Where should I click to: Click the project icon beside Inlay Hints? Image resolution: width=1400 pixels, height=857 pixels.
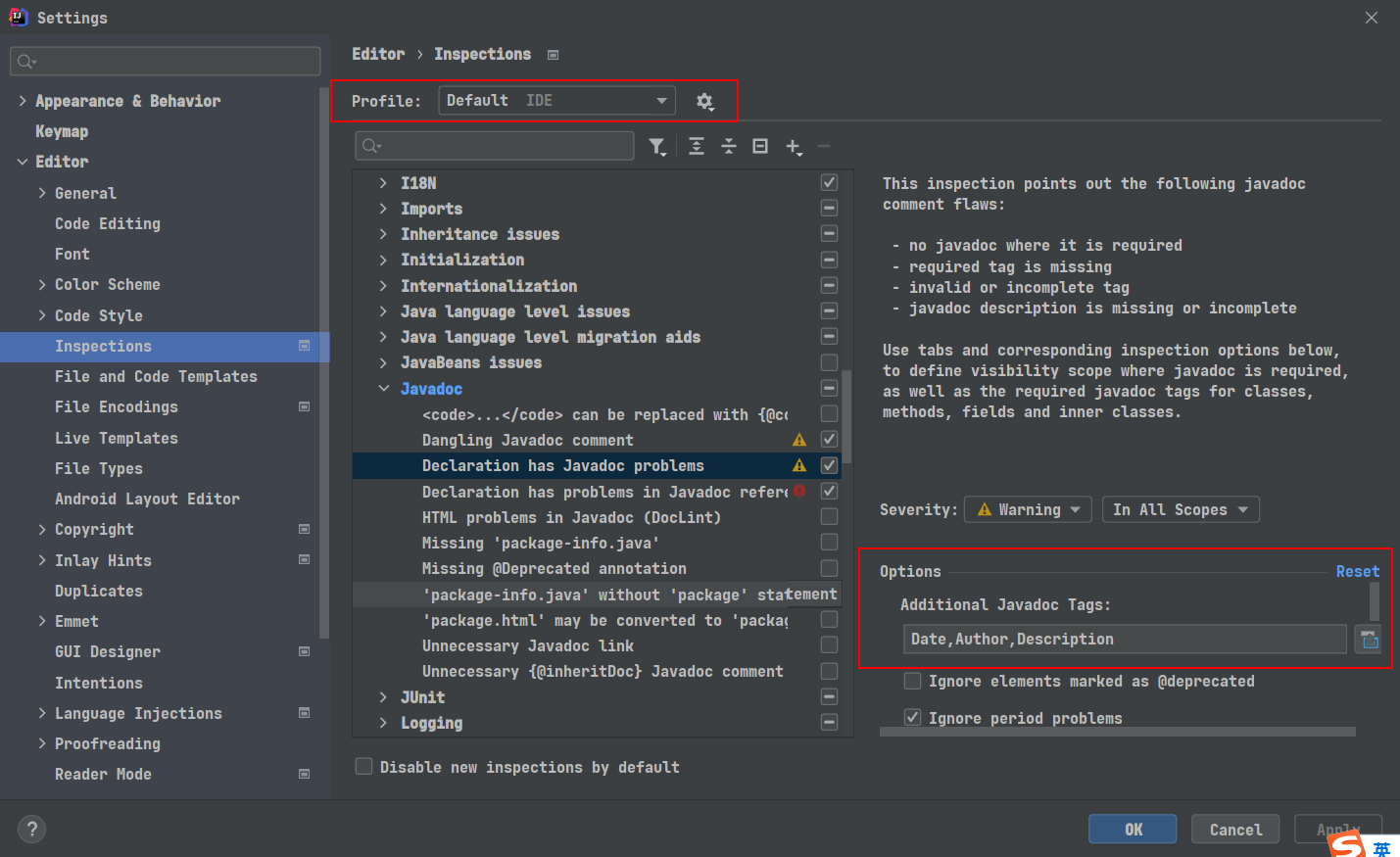[304, 559]
